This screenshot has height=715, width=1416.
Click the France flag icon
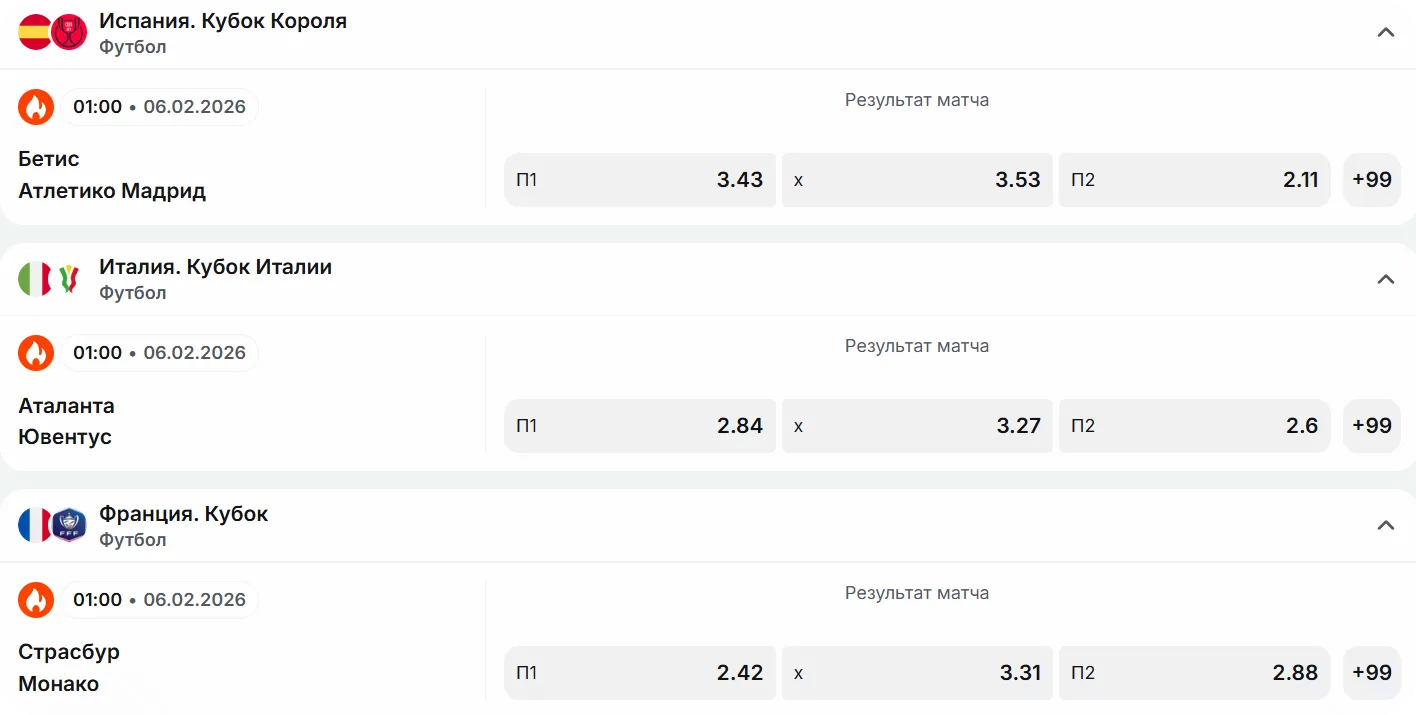pos(34,525)
